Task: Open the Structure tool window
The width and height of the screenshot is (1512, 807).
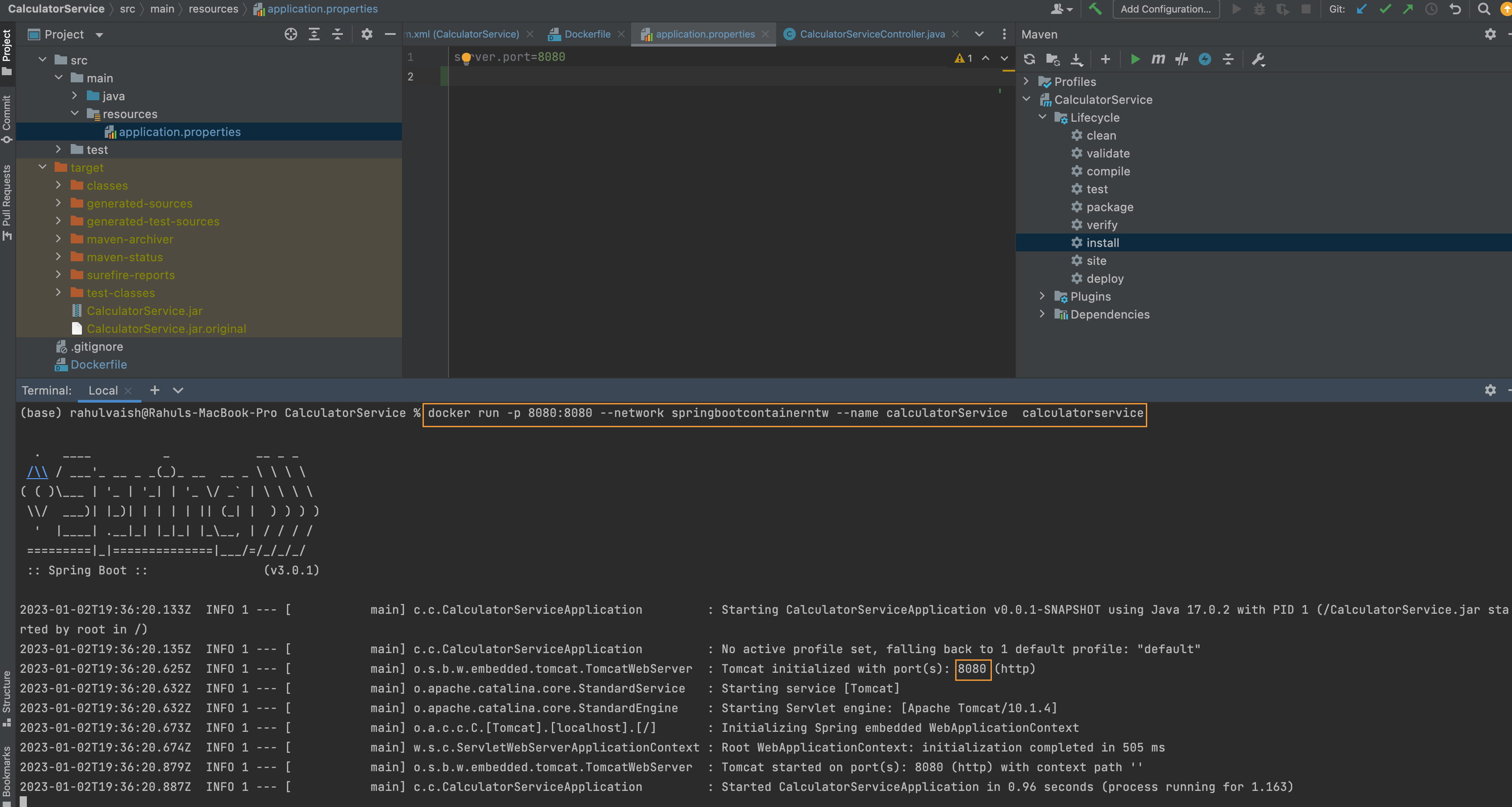Action: 6,698
